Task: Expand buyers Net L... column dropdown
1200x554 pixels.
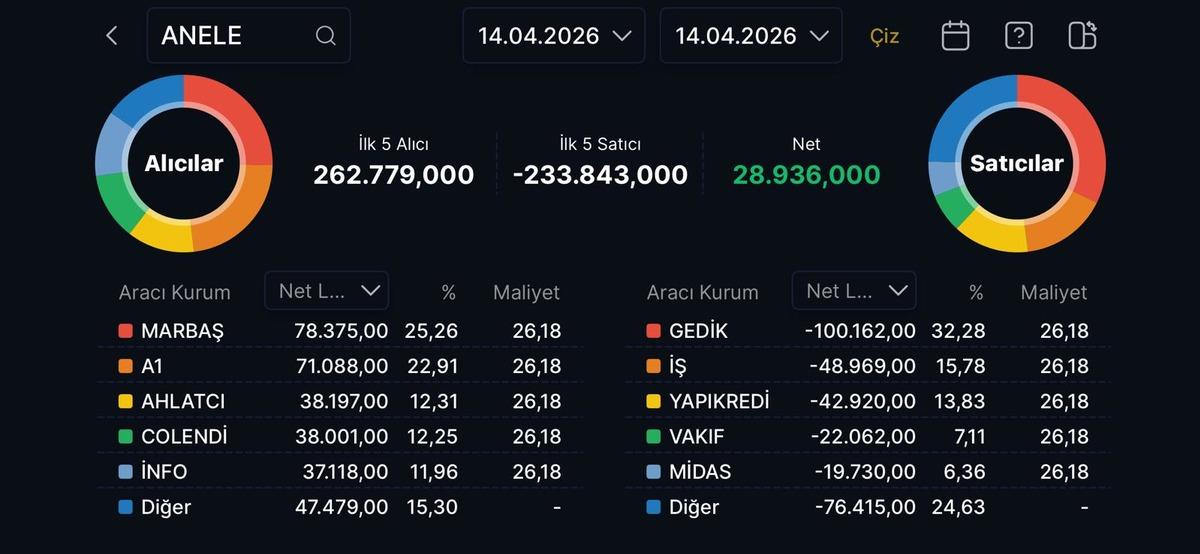Action: click(x=327, y=291)
